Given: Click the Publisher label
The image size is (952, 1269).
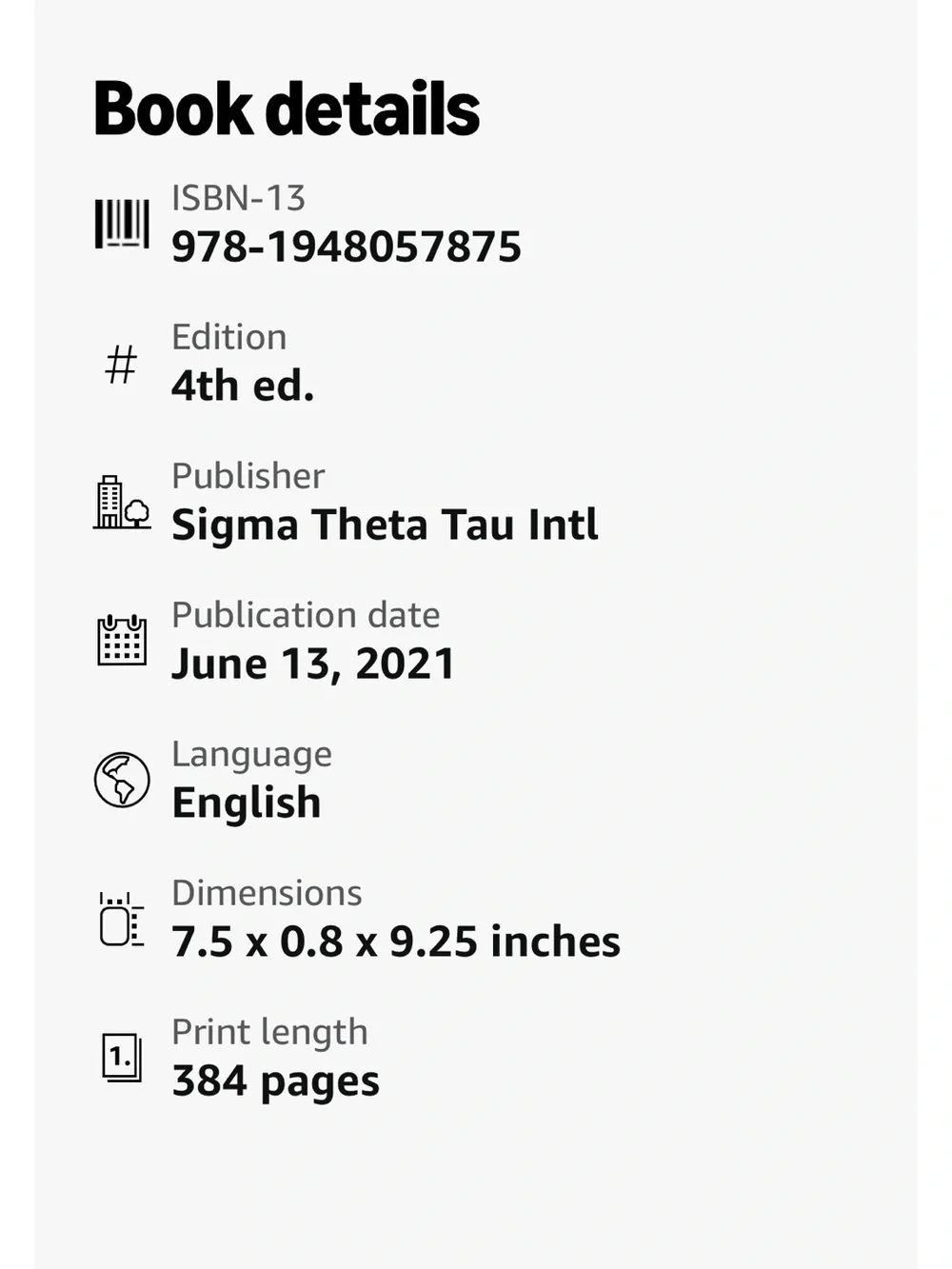Looking at the screenshot, I should (248, 476).
